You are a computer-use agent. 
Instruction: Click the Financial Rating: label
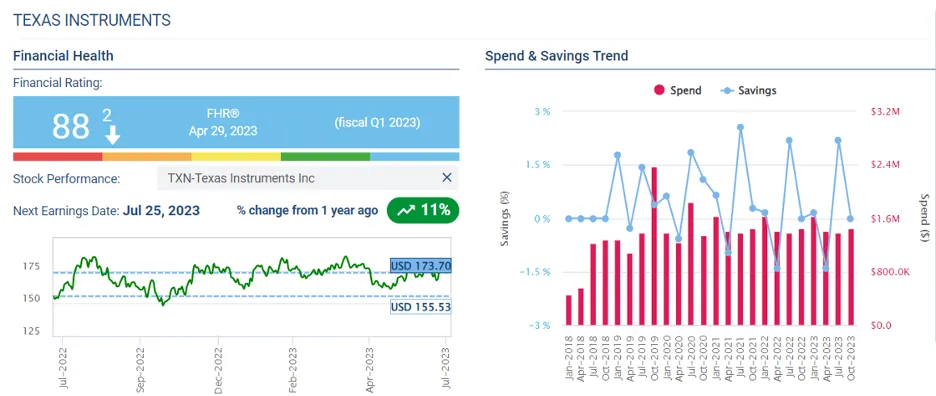[58, 83]
